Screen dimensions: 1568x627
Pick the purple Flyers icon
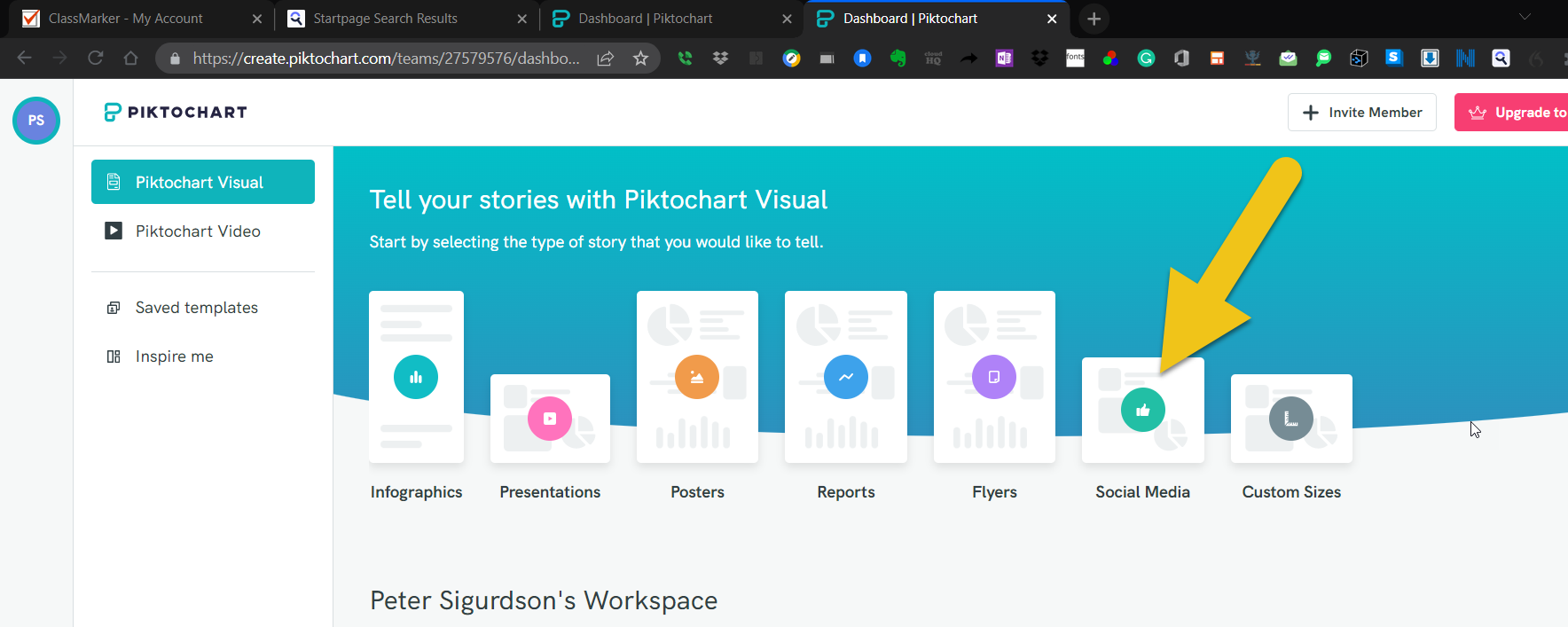(994, 377)
